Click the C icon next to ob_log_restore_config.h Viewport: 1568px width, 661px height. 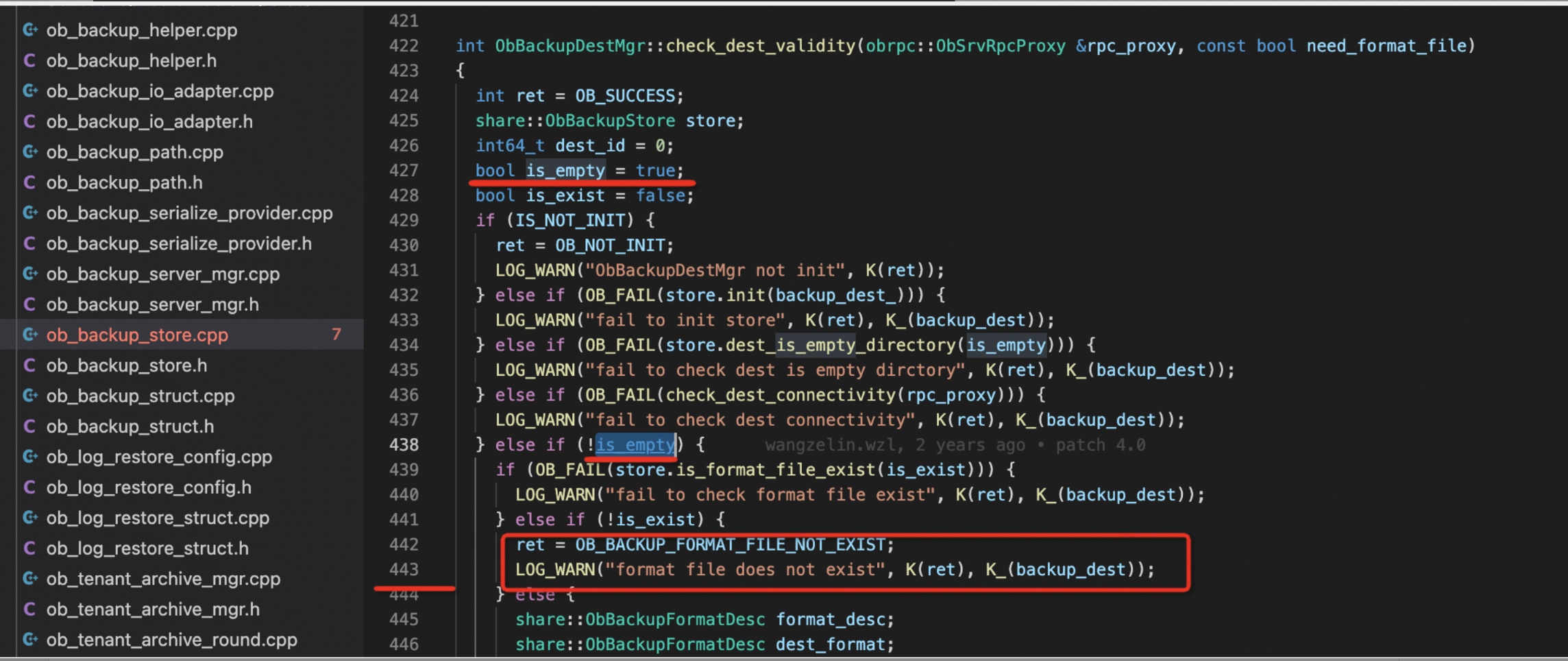[30, 488]
